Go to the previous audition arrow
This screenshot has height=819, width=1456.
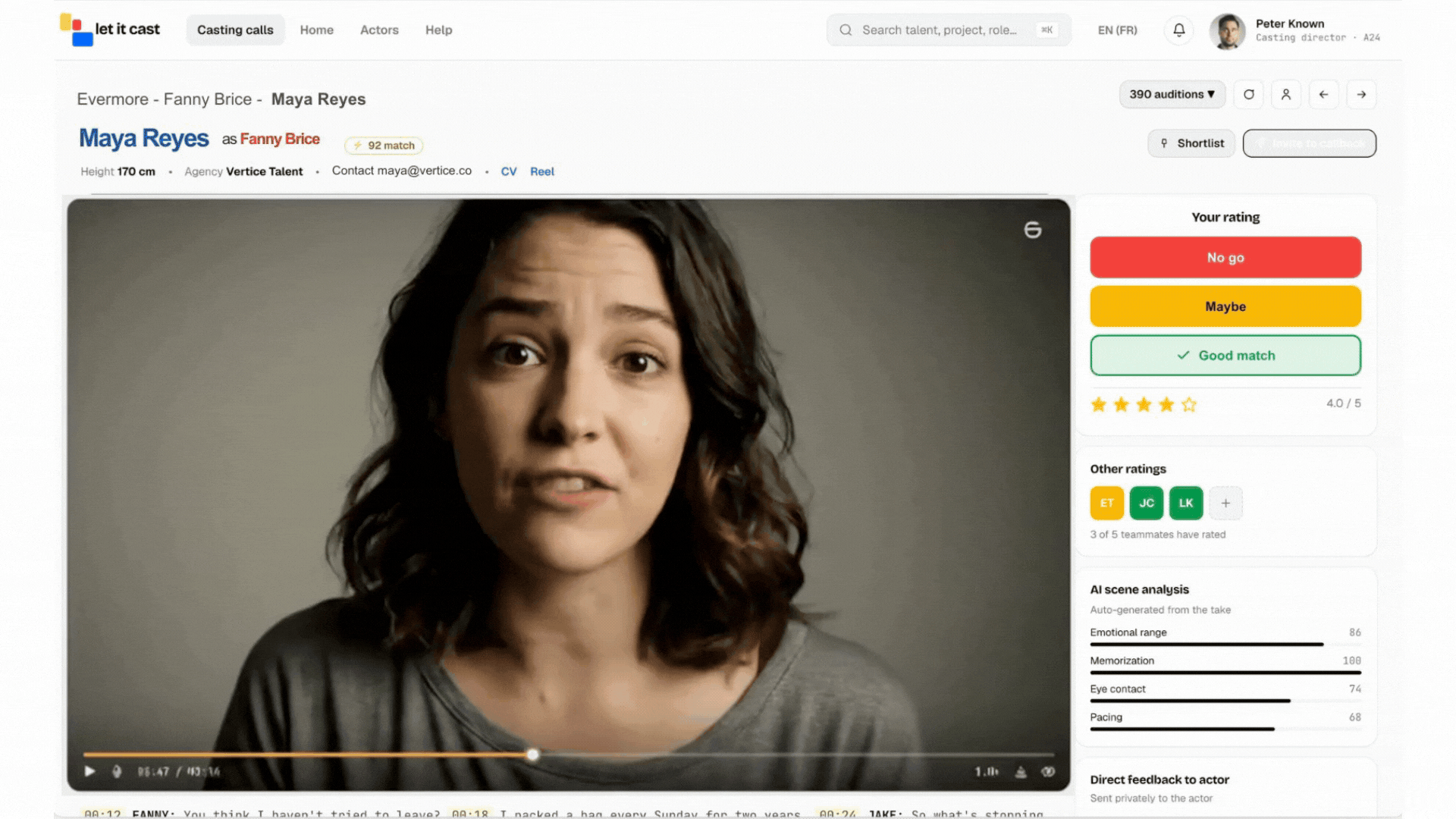pos(1324,95)
